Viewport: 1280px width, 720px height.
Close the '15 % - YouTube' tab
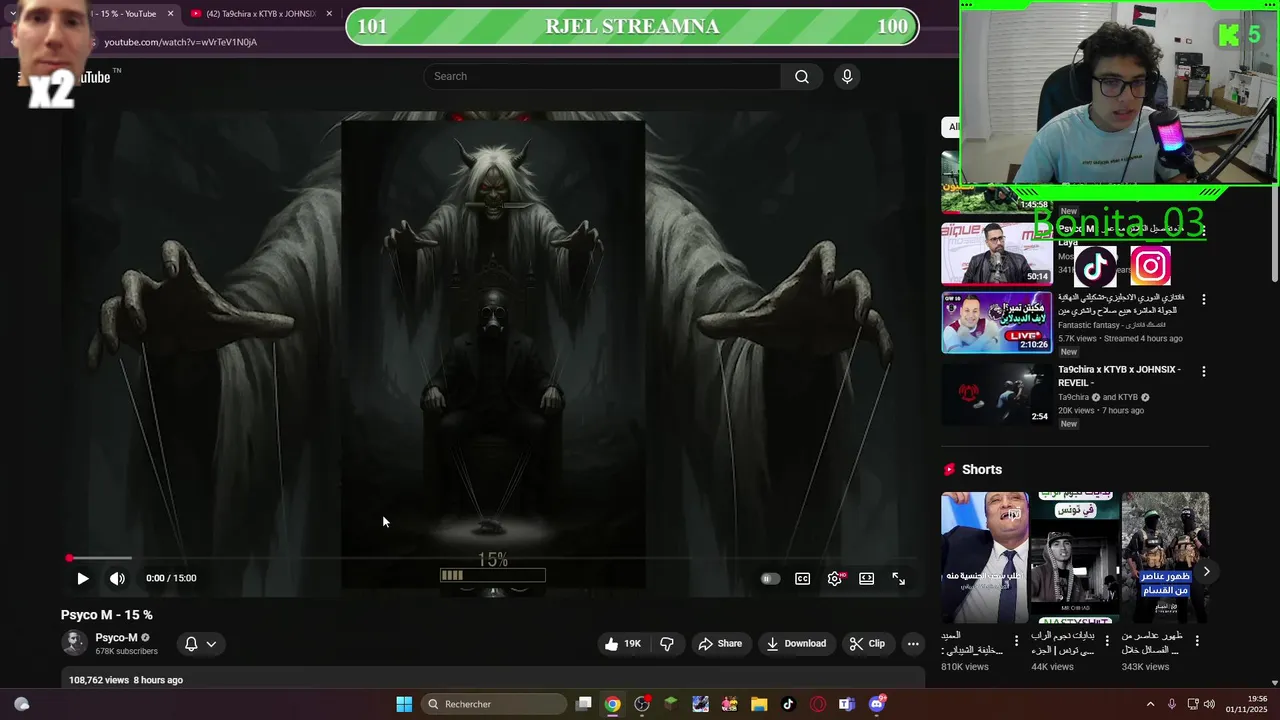point(170,14)
